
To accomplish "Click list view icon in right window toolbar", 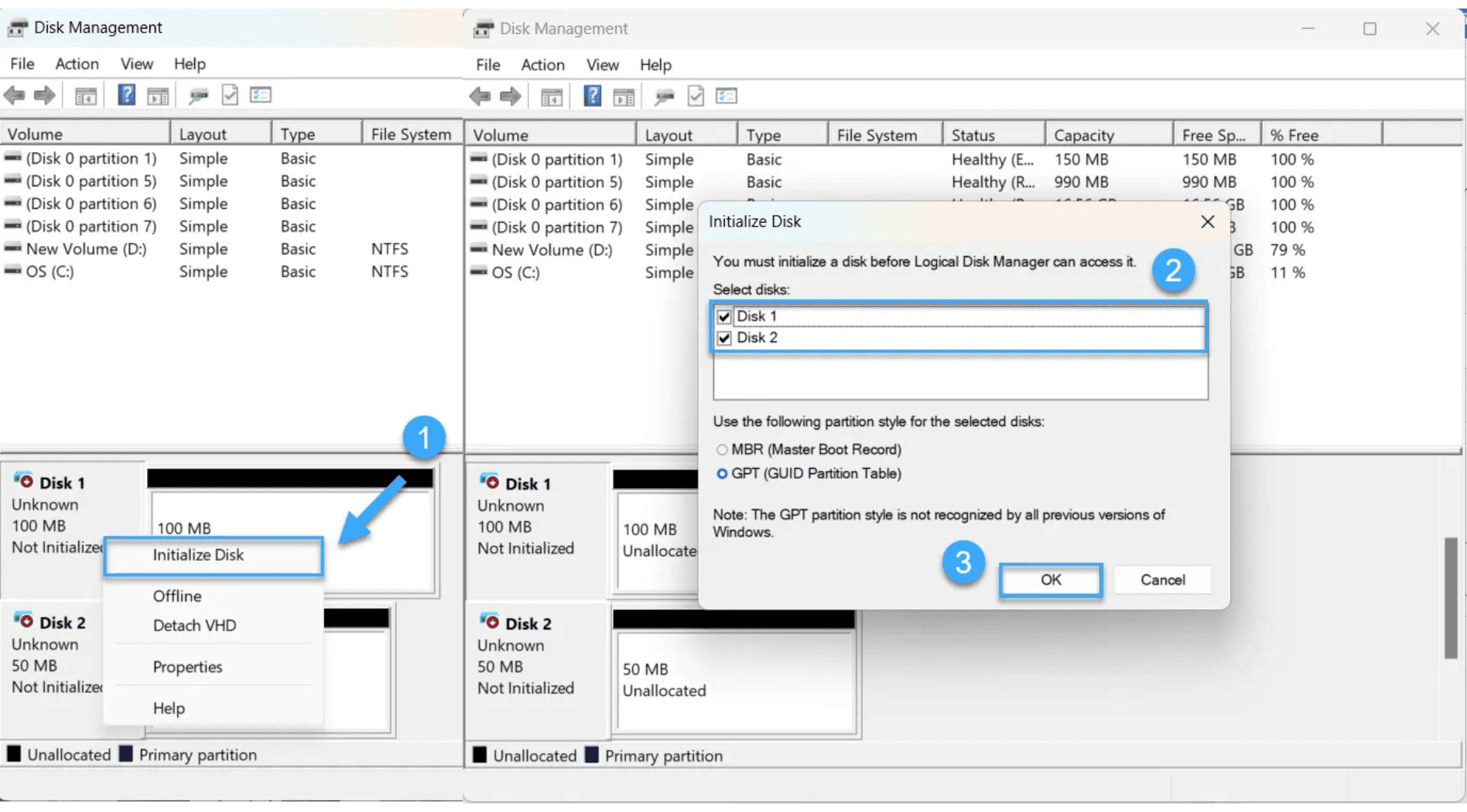I will [x=727, y=96].
